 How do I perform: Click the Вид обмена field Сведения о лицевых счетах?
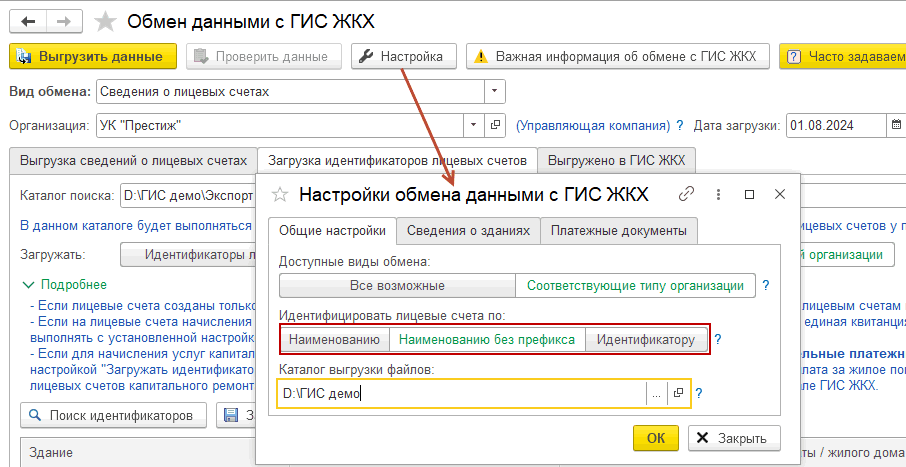(291, 91)
